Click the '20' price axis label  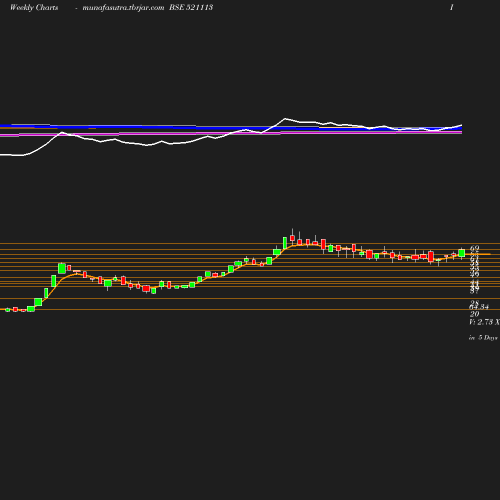point(474,314)
